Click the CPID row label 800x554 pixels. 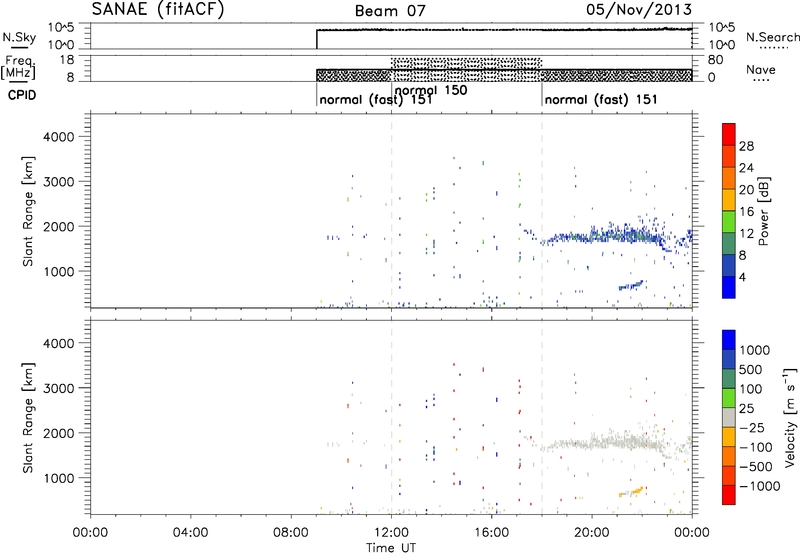(22, 95)
